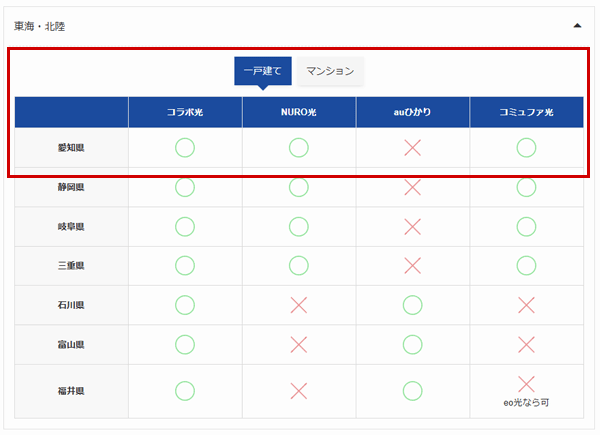Click the 静岡県 row label
600x435 pixels.
pyautogui.click(x=71, y=187)
